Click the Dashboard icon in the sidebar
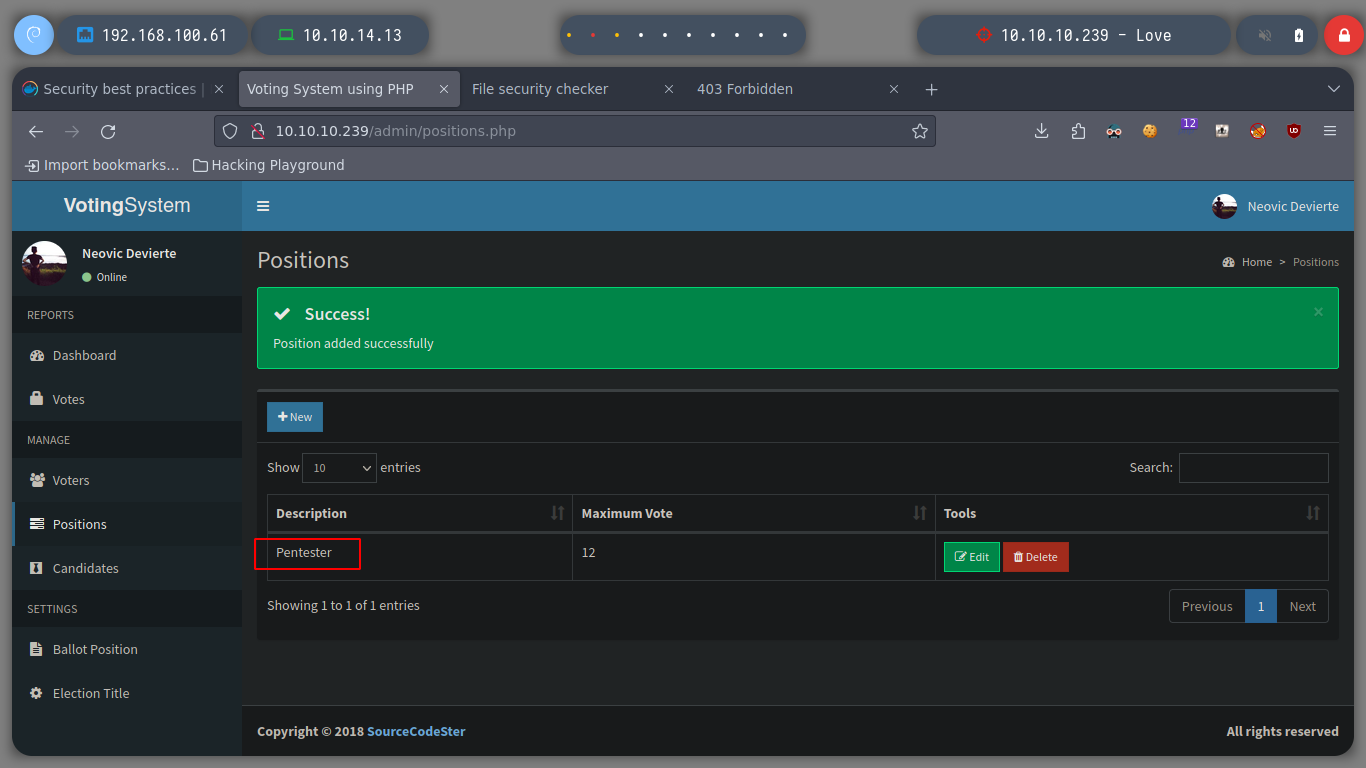Image resolution: width=1366 pixels, height=768 pixels. point(37,355)
